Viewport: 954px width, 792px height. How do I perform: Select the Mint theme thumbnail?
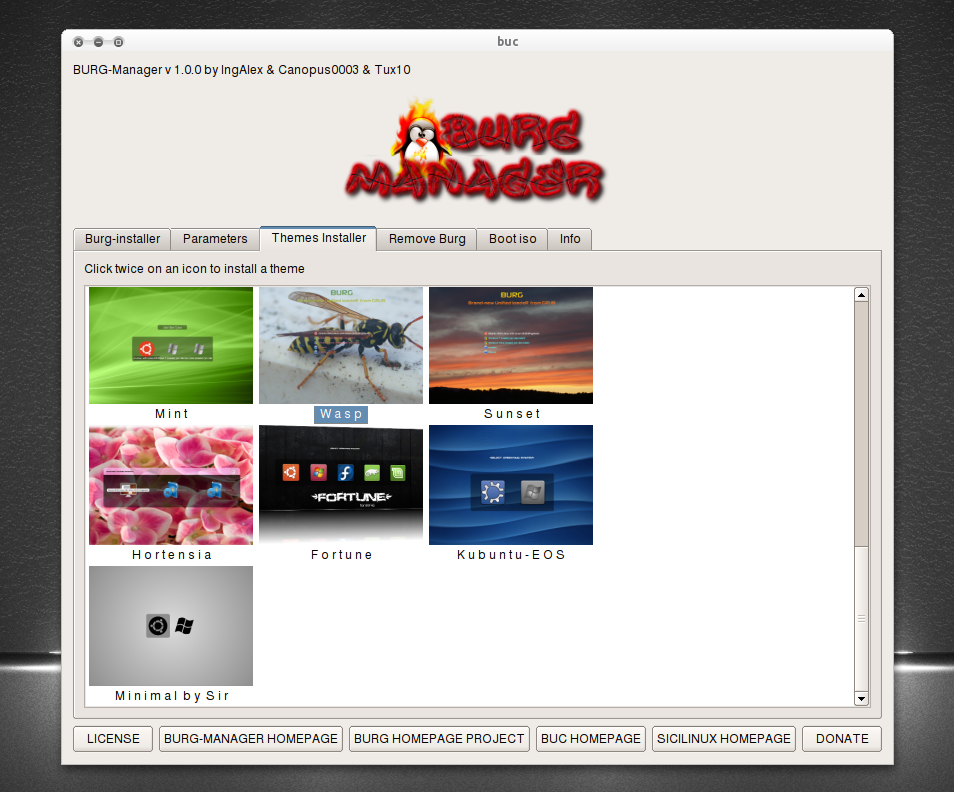[x=171, y=345]
